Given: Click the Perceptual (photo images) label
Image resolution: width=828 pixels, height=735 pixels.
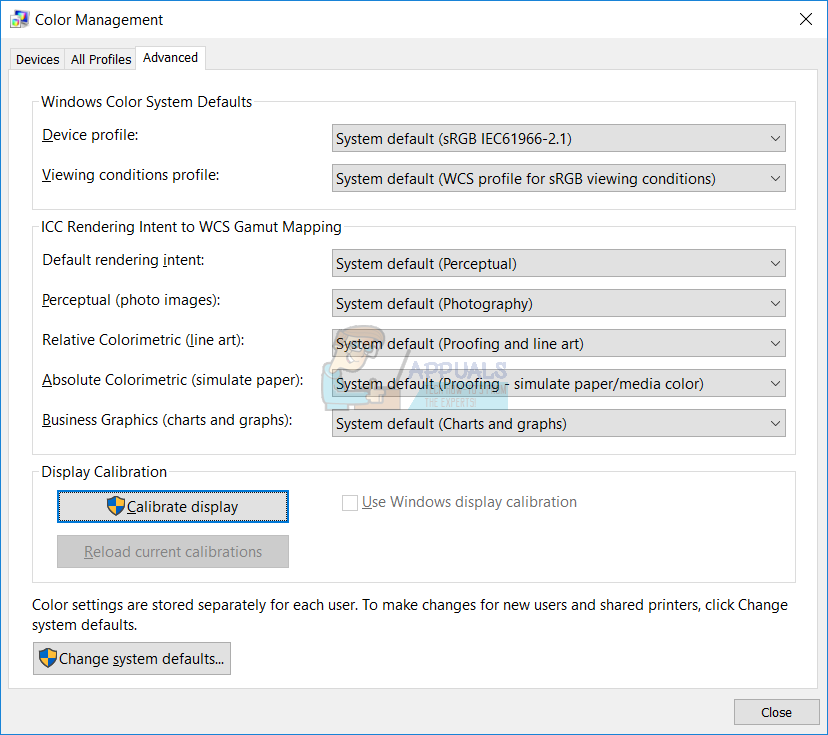Looking at the screenshot, I should 131,300.
